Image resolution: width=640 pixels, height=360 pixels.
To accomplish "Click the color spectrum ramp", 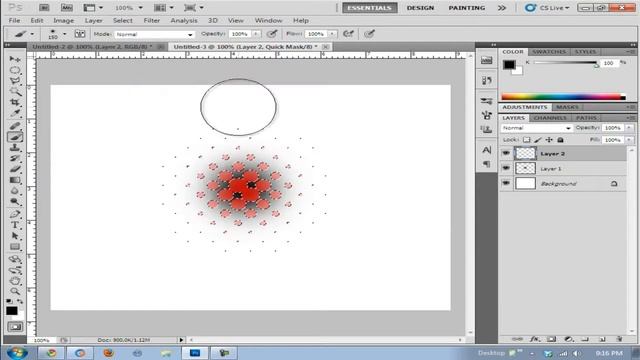I will (x=563, y=97).
